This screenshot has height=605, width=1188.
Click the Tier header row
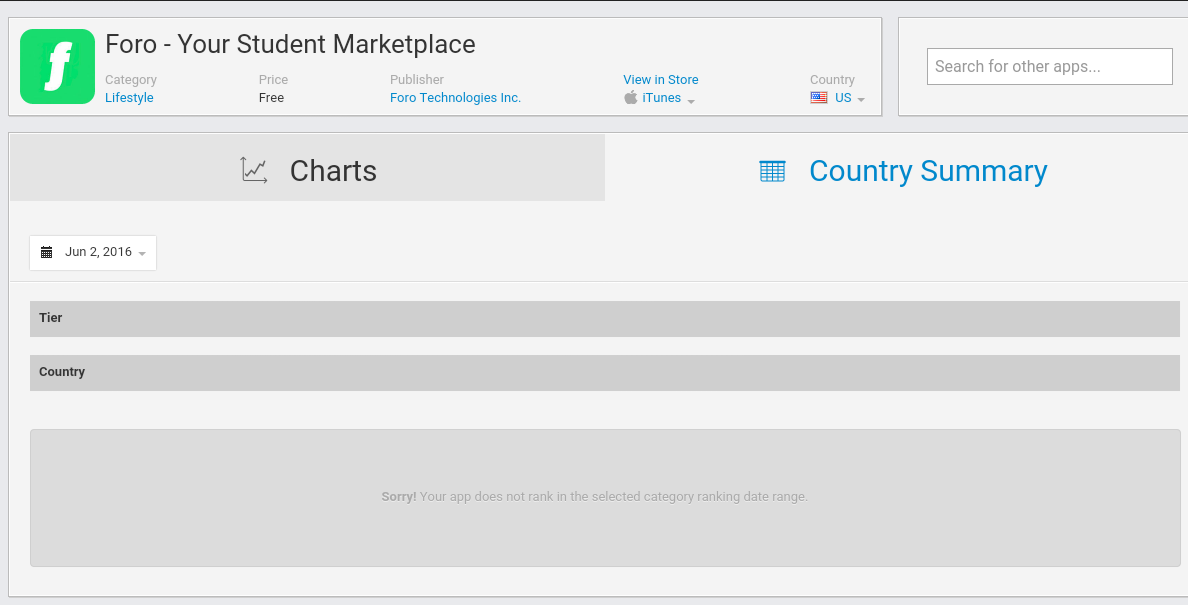point(604,319)
